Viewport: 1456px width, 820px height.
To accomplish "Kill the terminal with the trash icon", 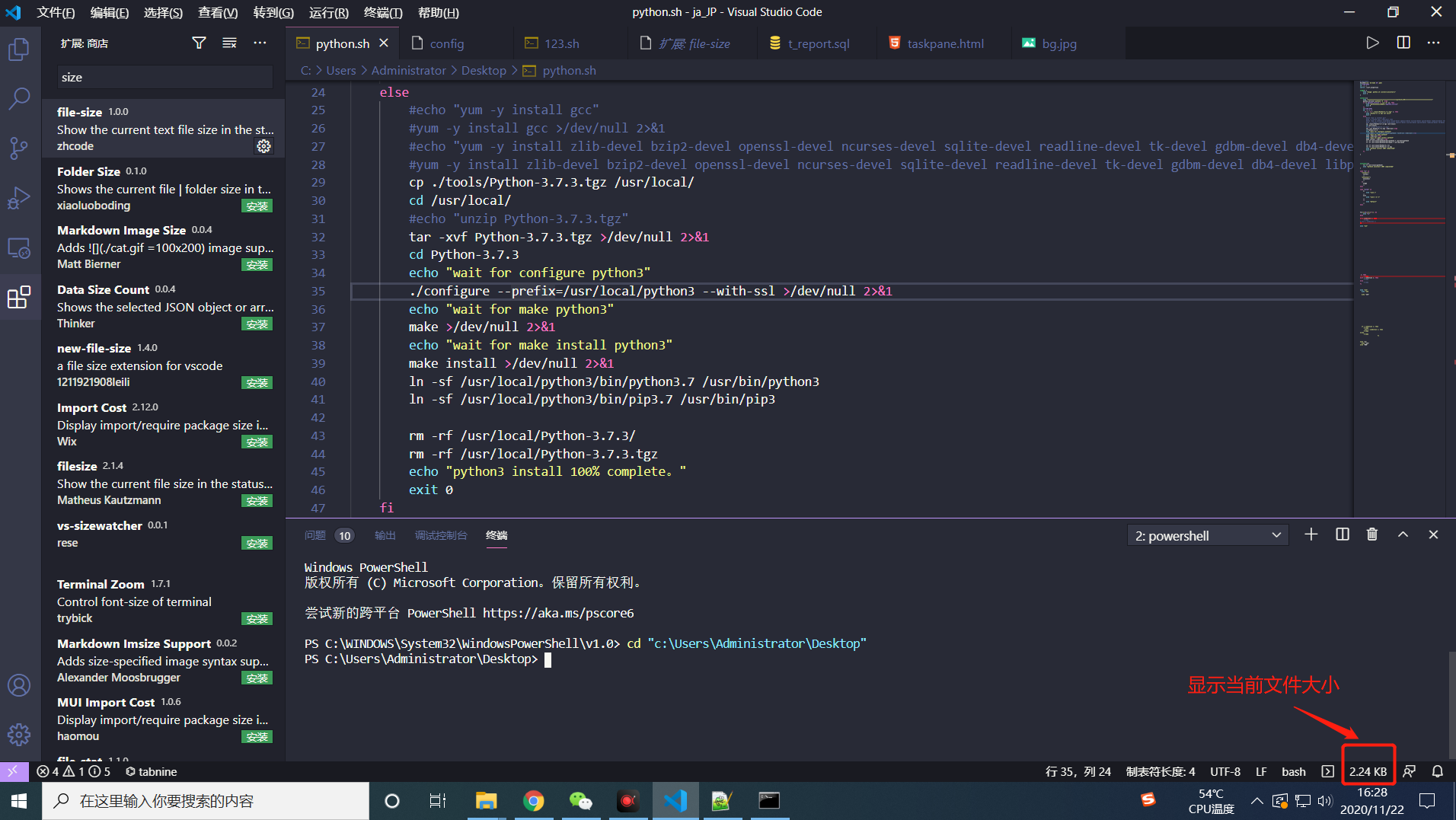I will coord(1371,534).
